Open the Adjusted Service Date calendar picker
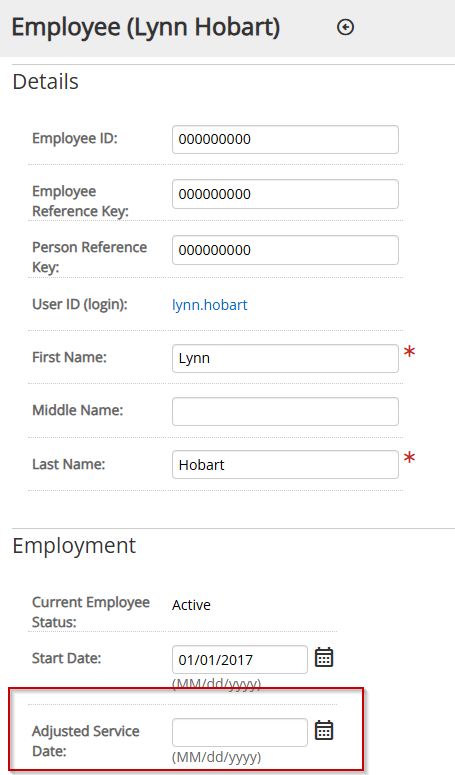 pyautogui.click(x=324, y=731)
